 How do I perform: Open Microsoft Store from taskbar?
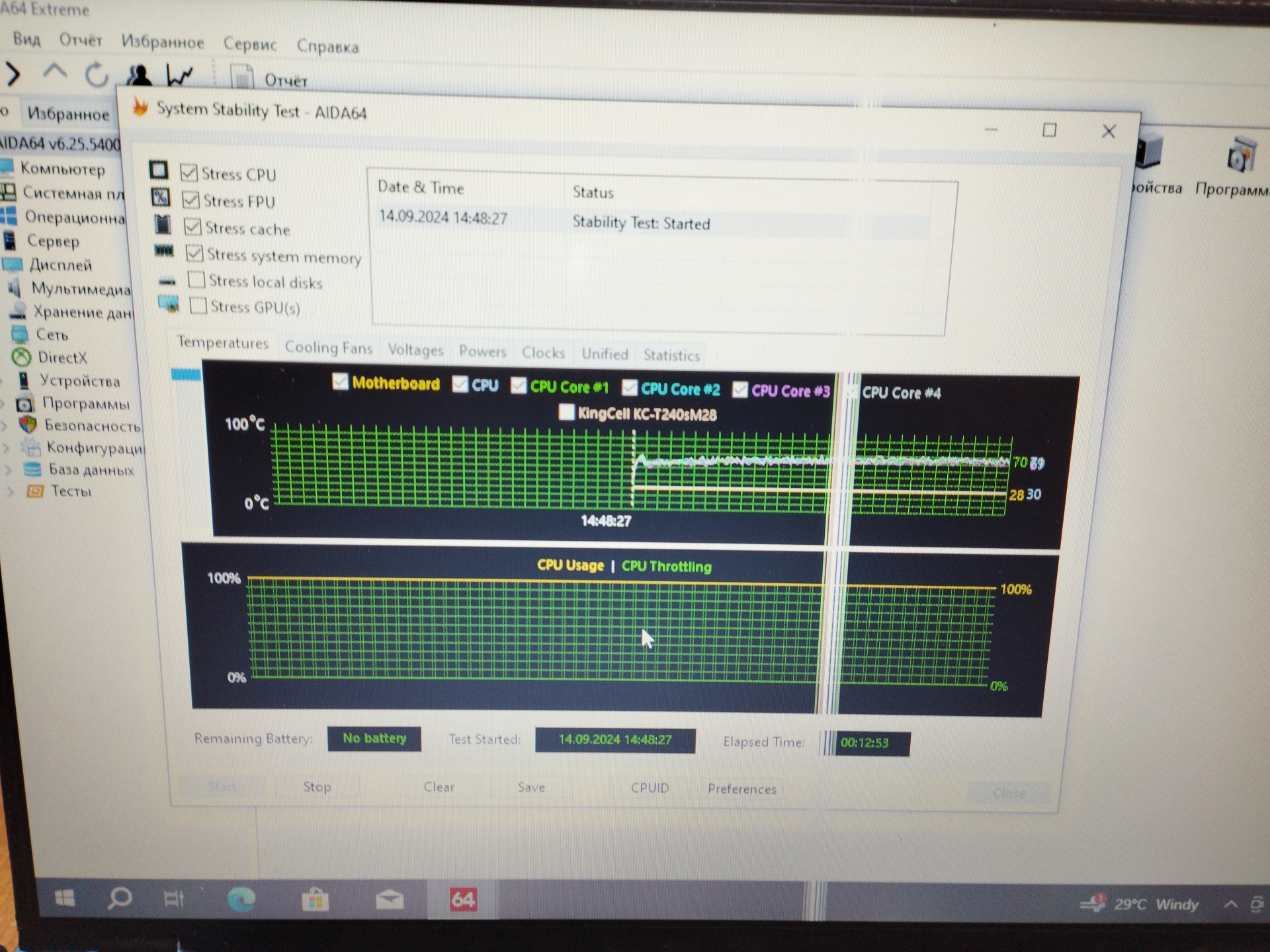316,900
